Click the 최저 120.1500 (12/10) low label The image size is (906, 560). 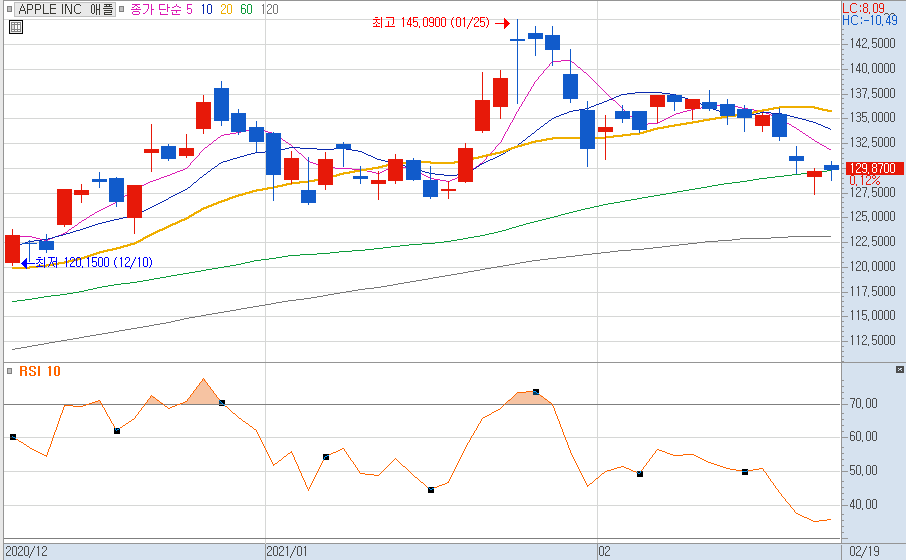pos(94,262)
